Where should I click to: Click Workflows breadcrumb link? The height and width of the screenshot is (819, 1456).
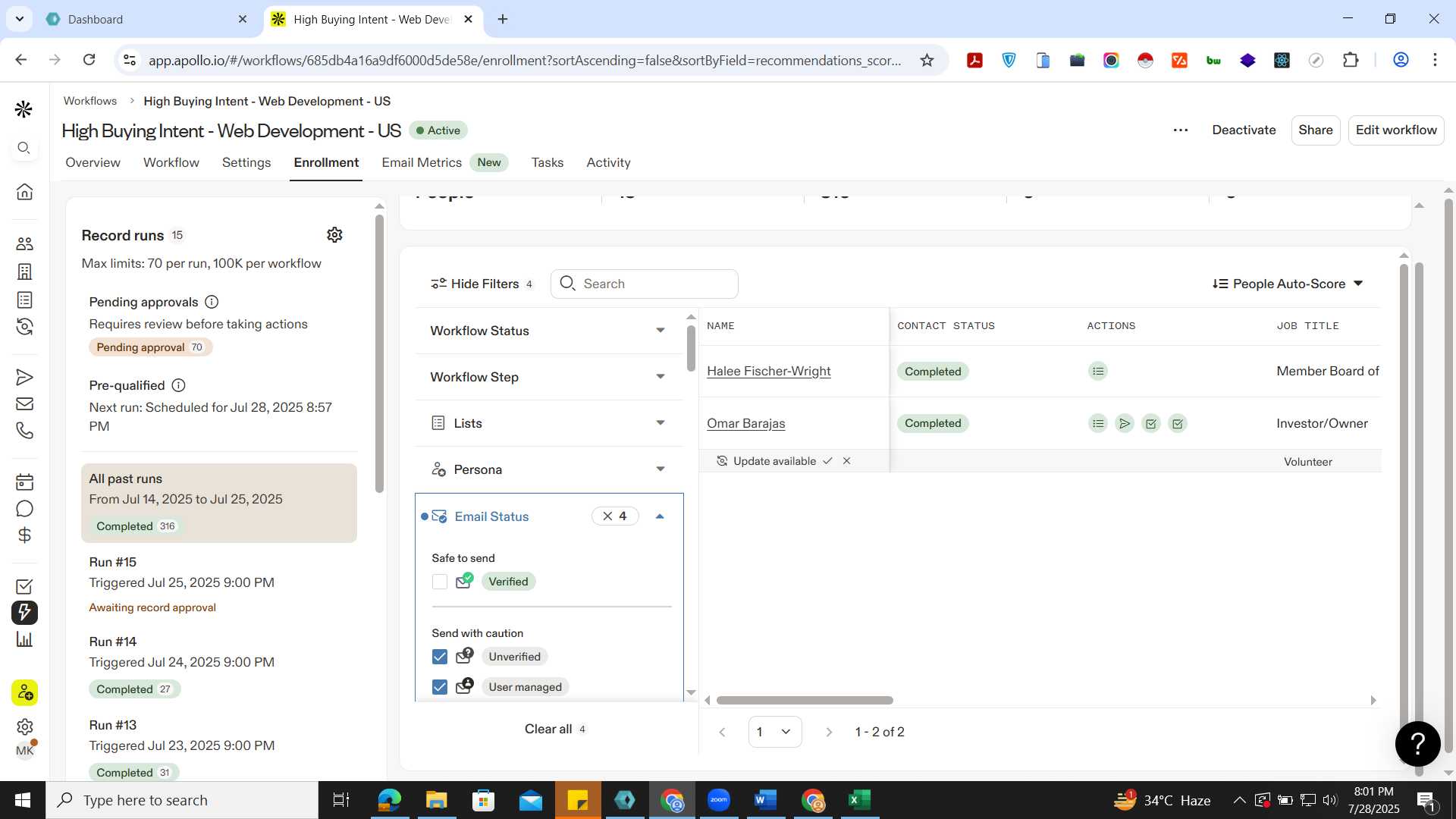[x=90, y=101]
